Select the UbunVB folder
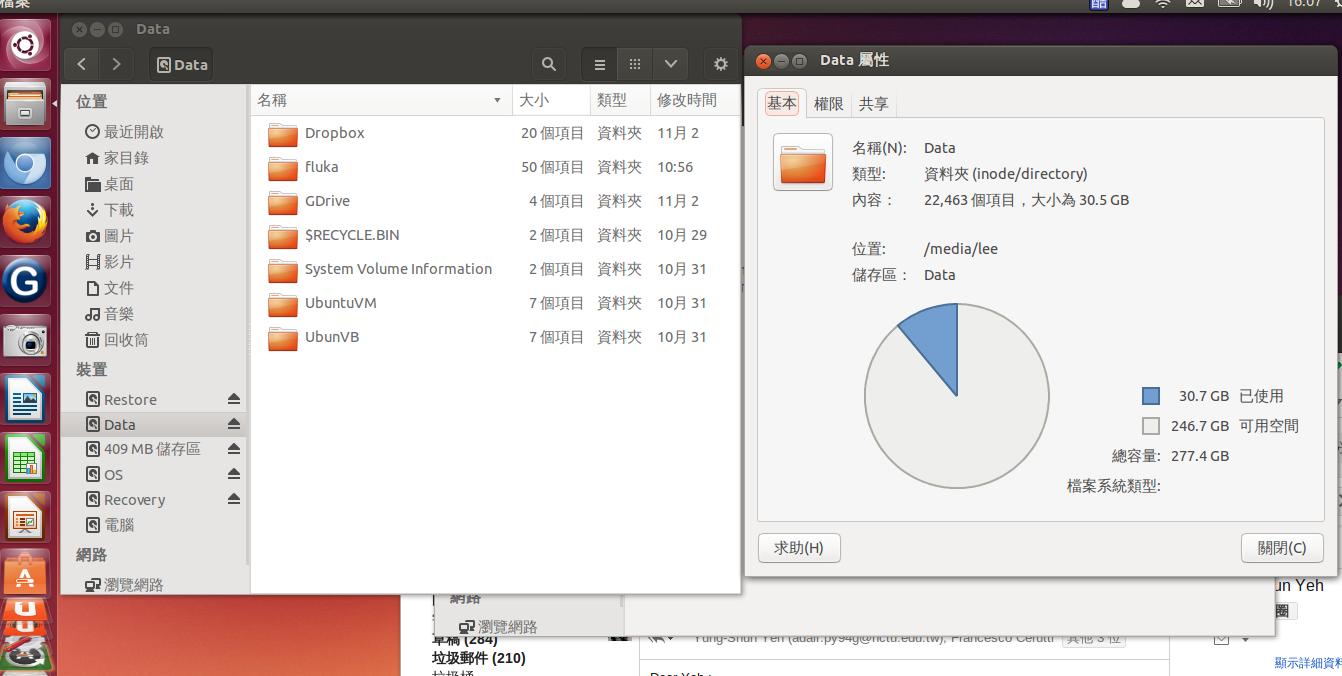The image size is (1342, 676). click(x=495, y=337)
